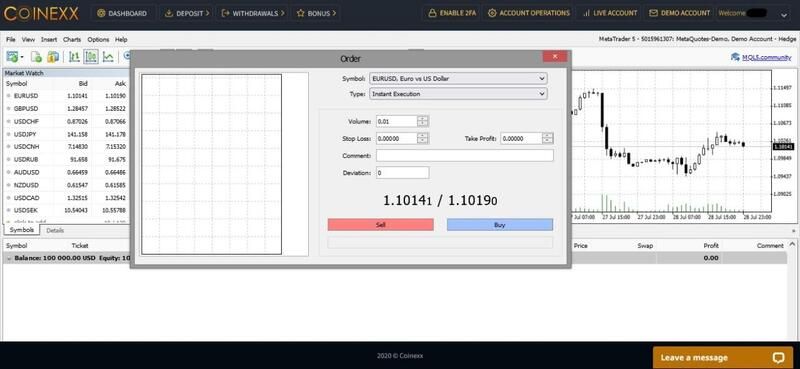The height and width of the screenshot is (369, 800).
Task: Click the Deviation input field
Action: 403,173
